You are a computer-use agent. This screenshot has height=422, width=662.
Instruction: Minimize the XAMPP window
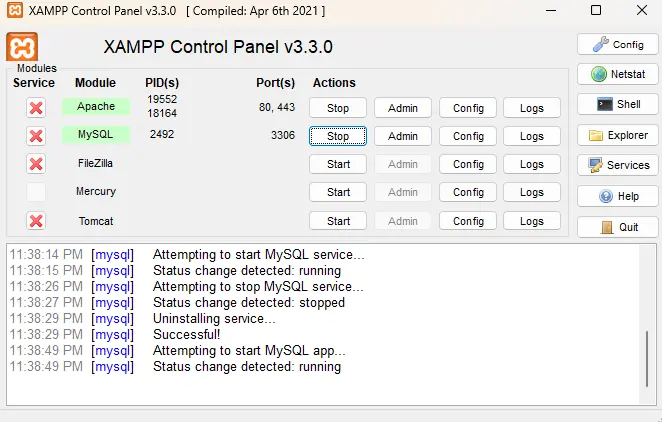click(551, 10)
